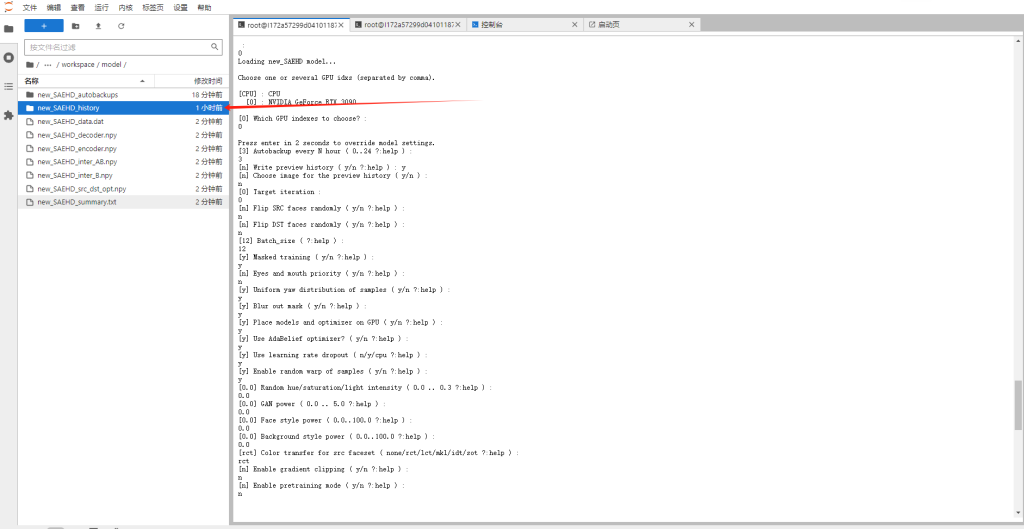Close the second root@ terminal tab

coord(458,25)
